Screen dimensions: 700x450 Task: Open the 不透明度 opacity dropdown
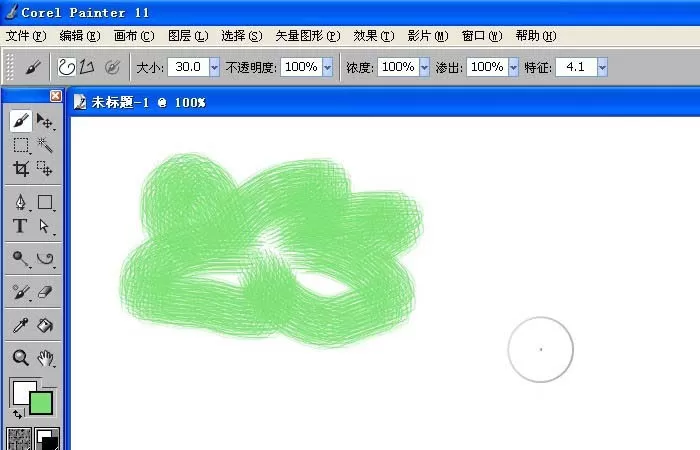[x=327, y=67]
